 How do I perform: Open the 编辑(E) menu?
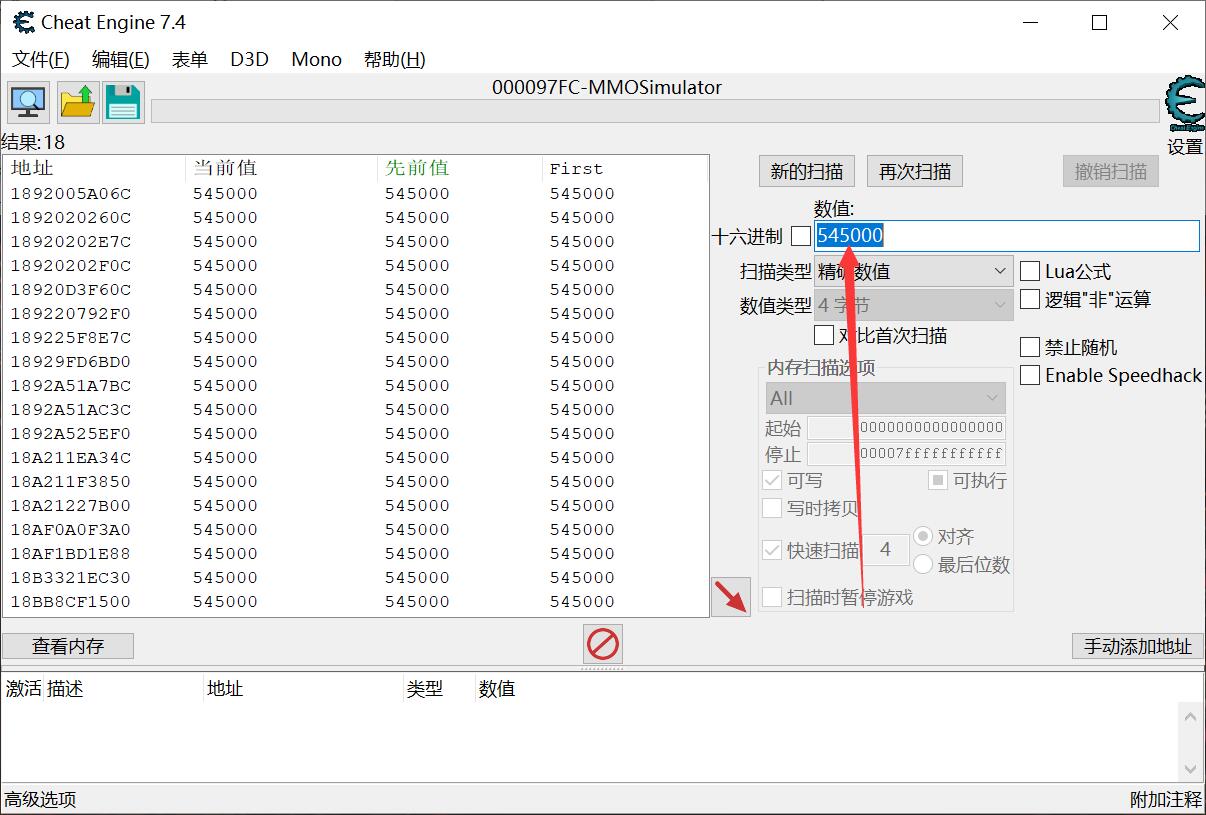tap(120, 59)
